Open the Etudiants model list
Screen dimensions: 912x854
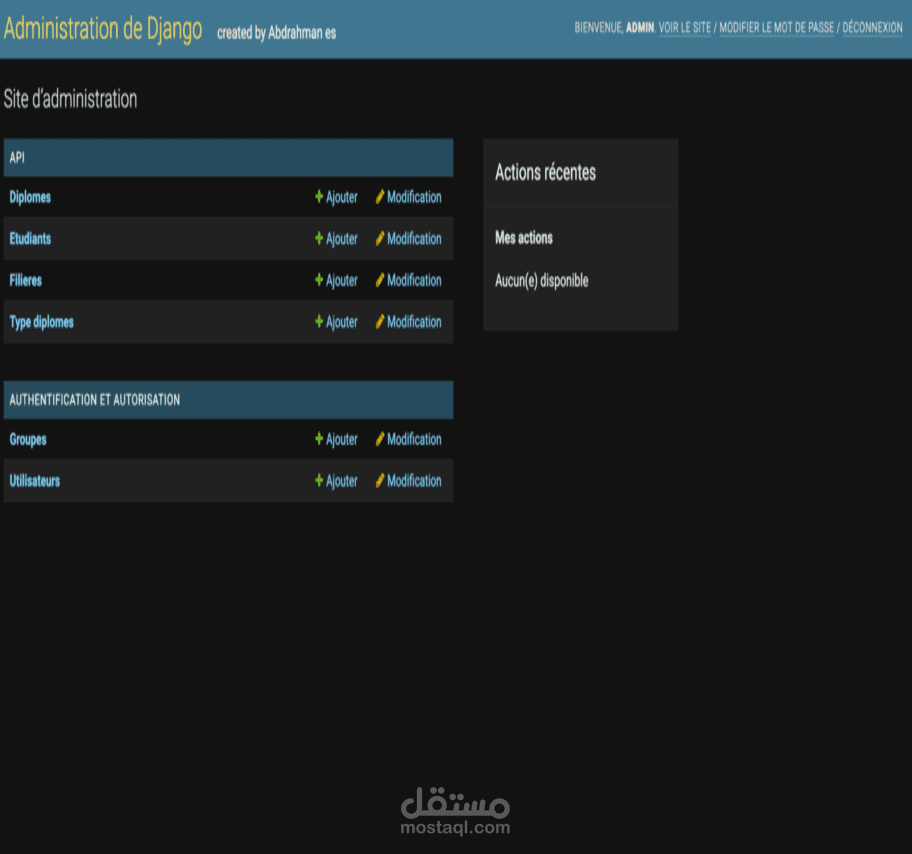click(x=30, y=239)
